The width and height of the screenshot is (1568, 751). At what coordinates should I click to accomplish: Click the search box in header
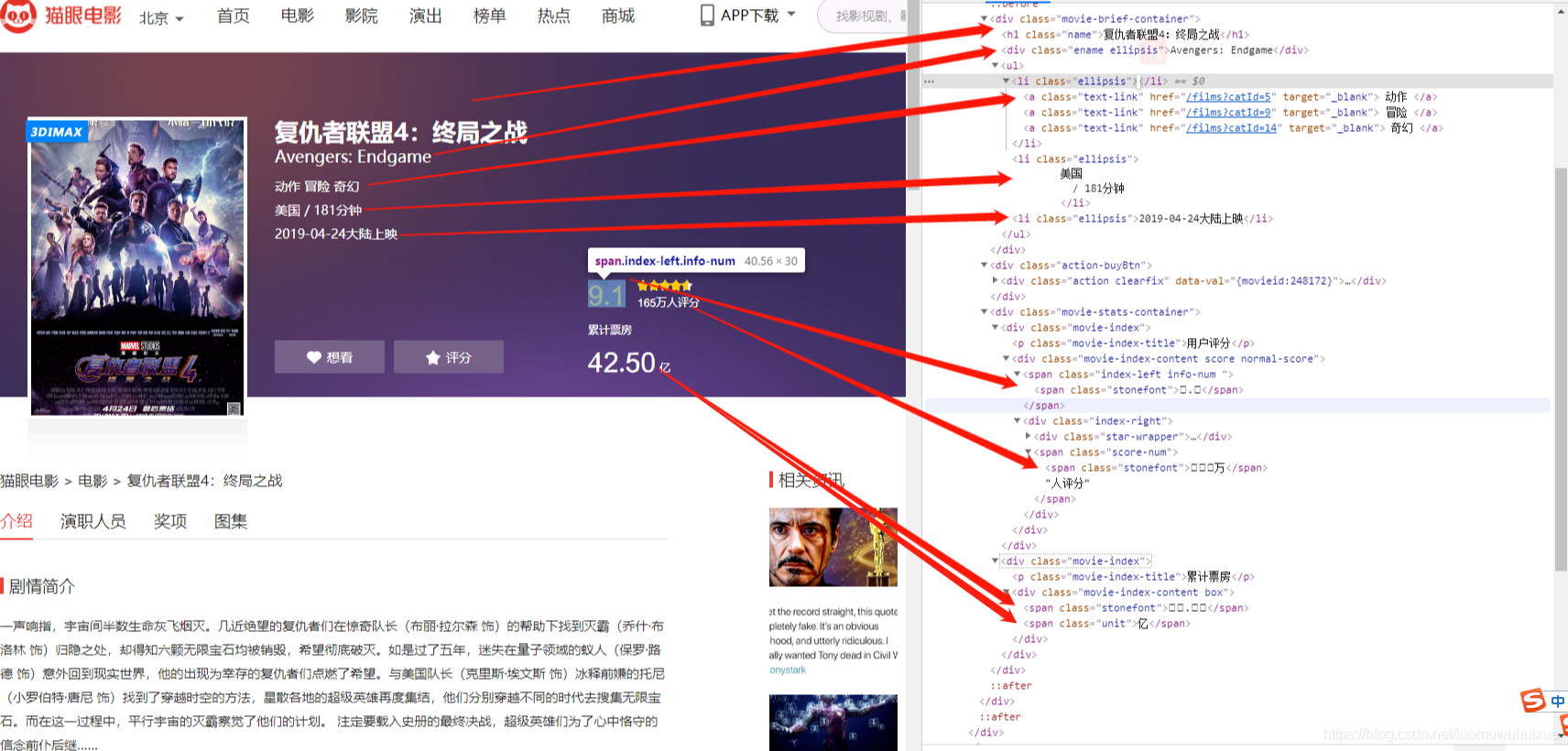pyautogui.click(x=863, y=16)
